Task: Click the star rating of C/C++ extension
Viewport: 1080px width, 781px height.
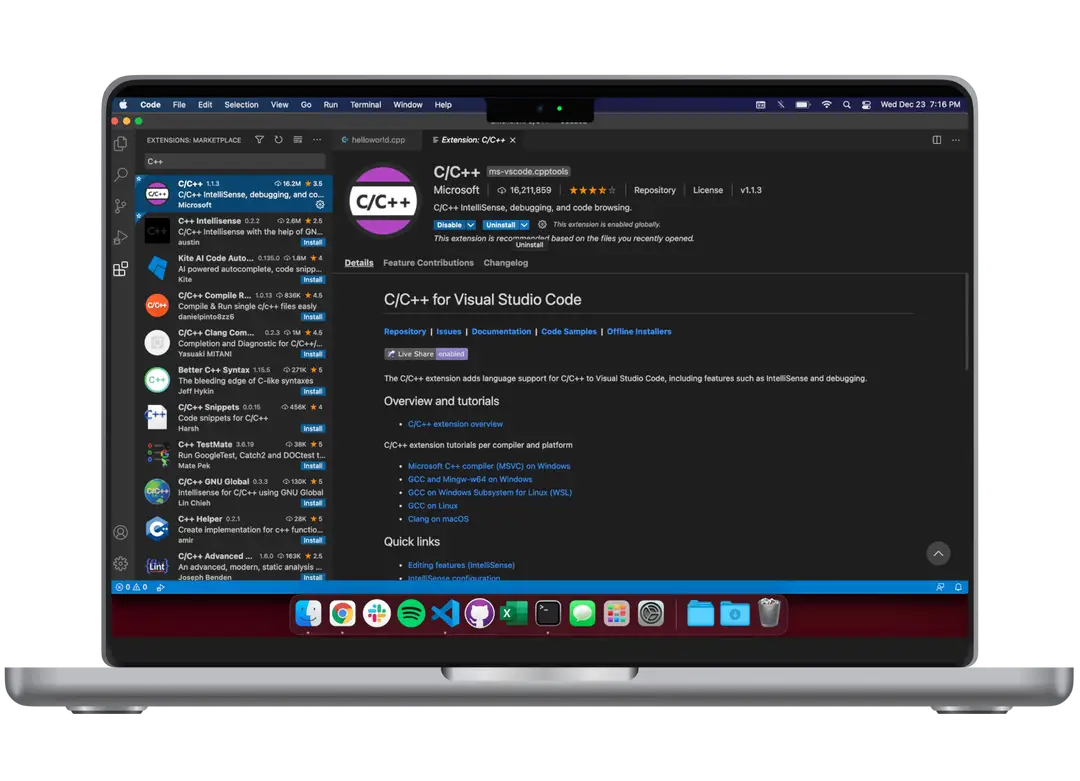Action: coord(593,190)
